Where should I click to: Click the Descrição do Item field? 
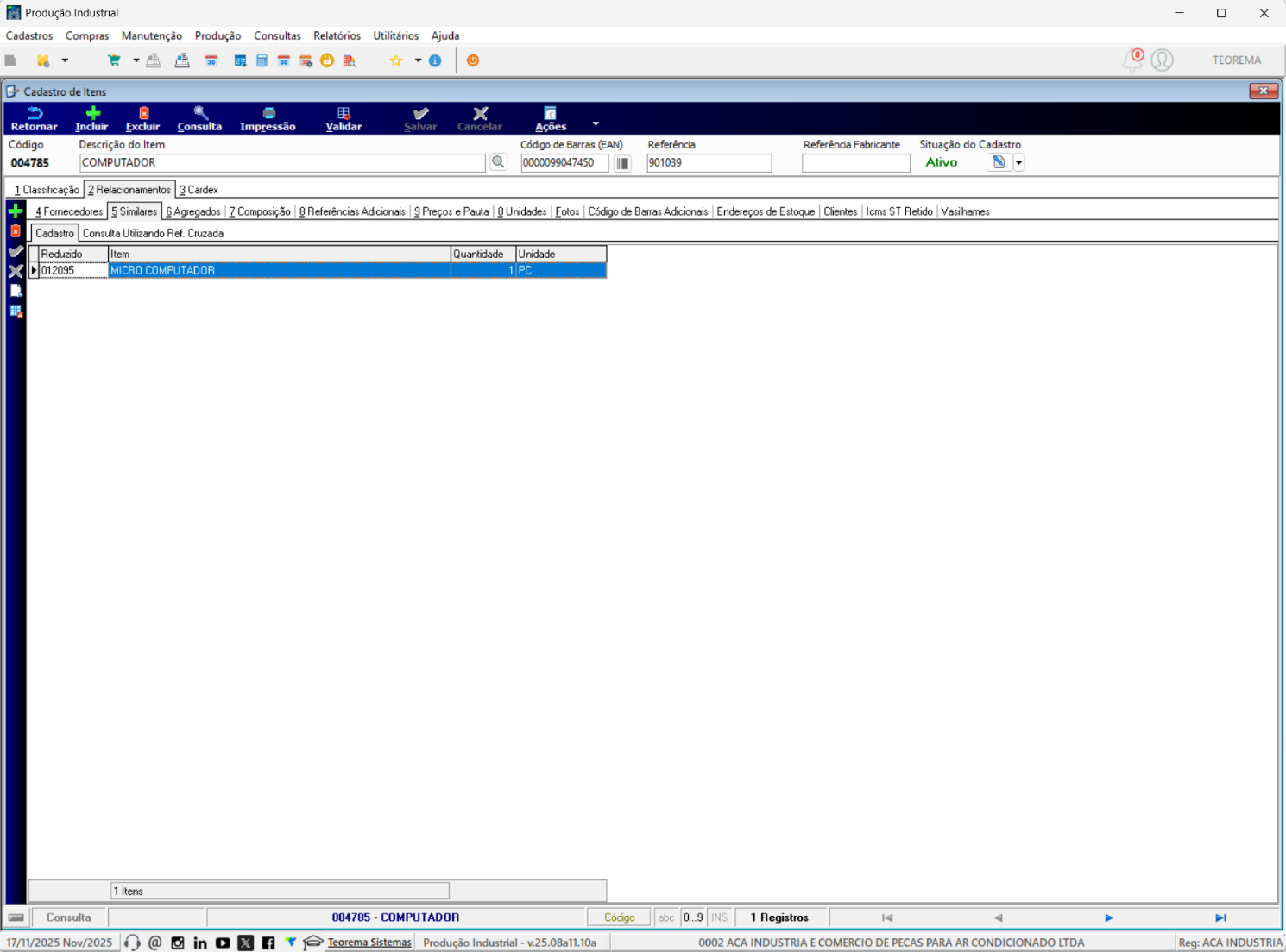(x=282, y=162)
